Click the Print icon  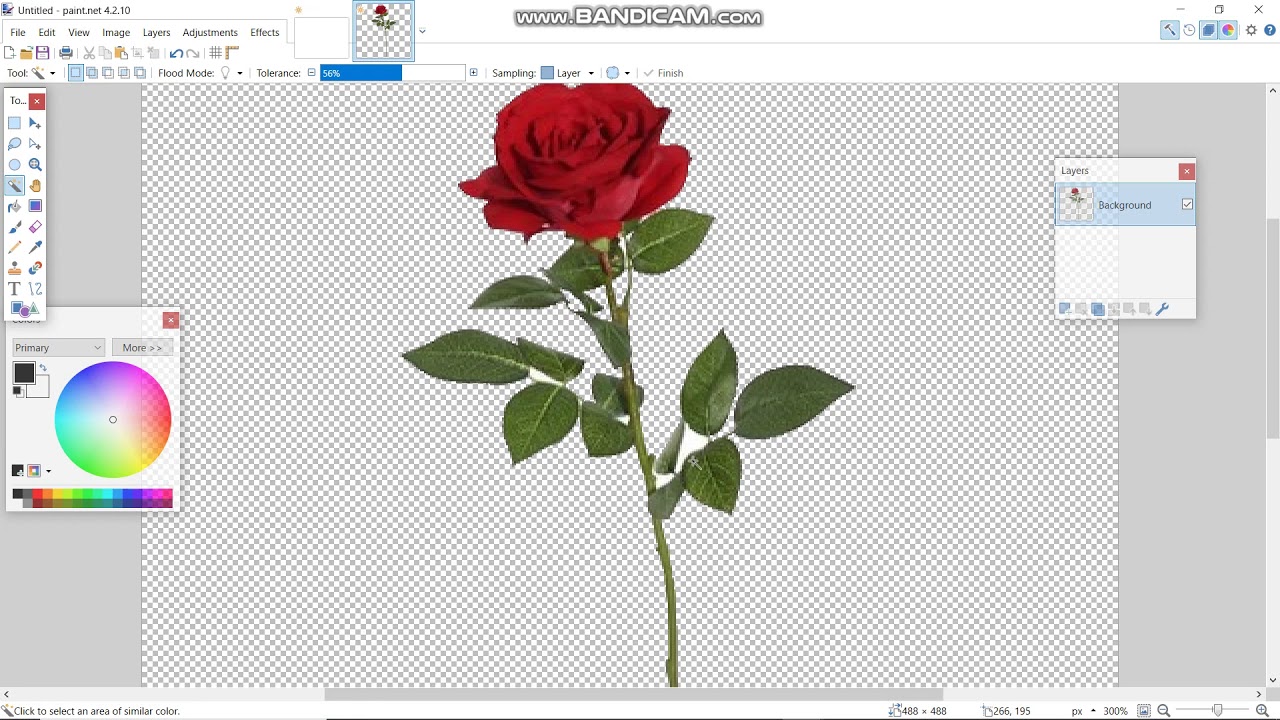[x=66, y=53]
